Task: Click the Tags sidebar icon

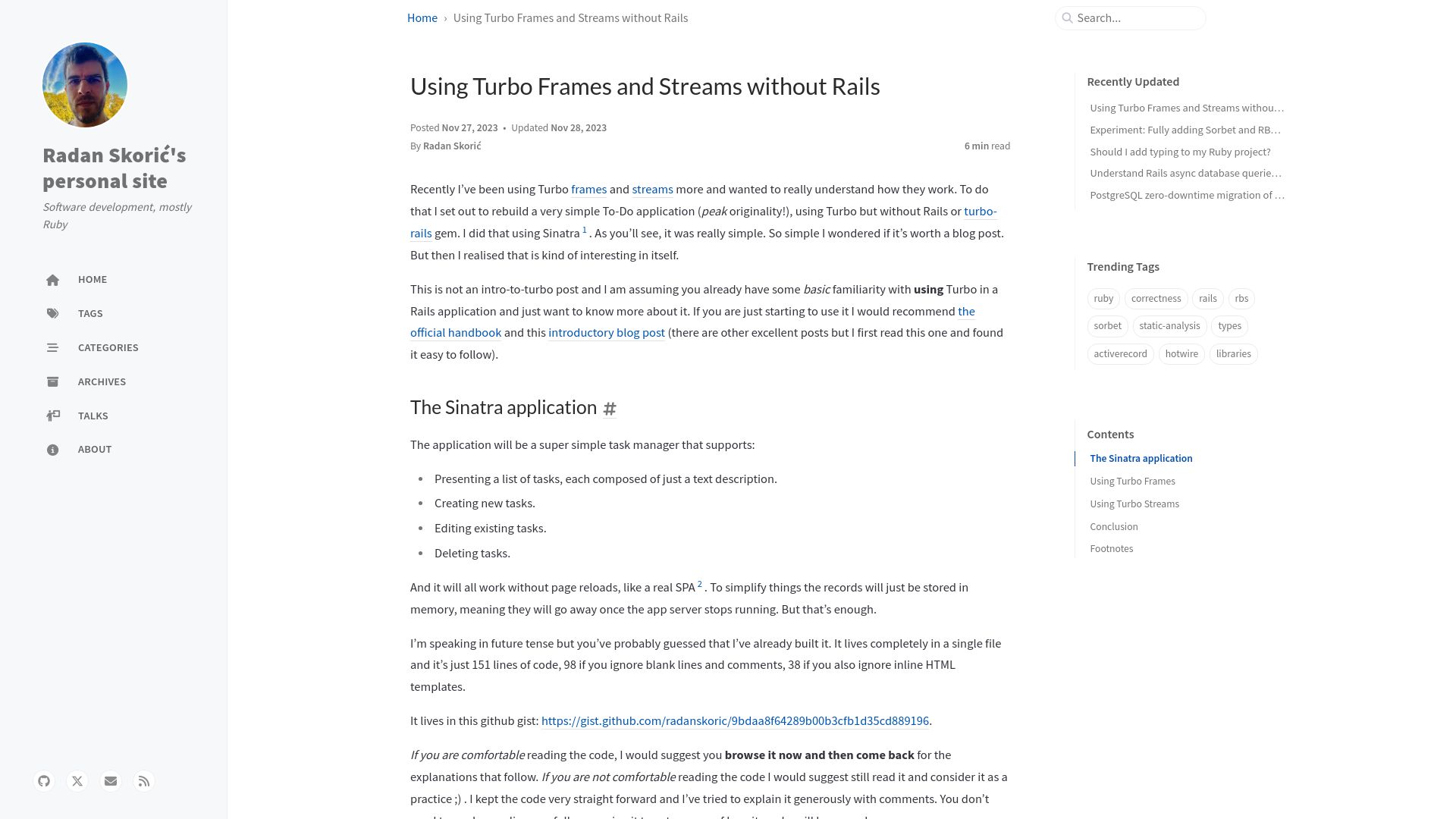Action: coord(52,313)
